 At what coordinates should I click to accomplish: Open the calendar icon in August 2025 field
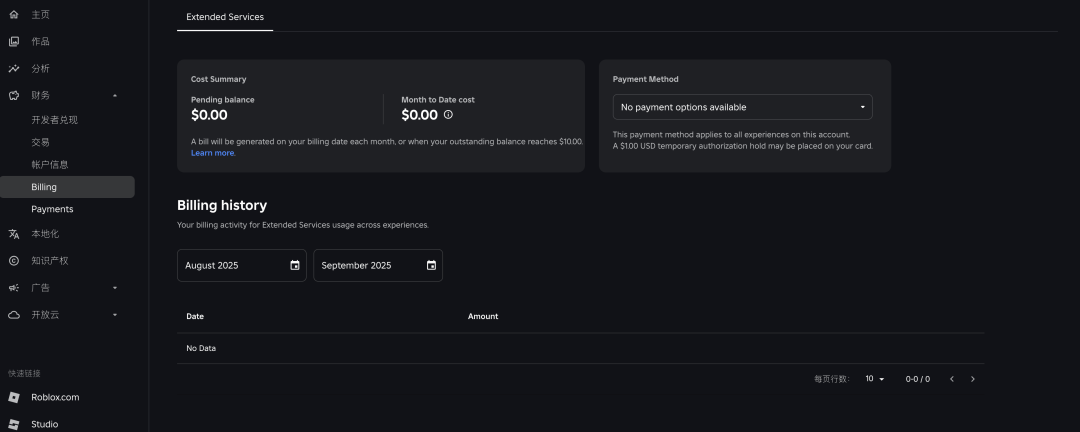click(295, 265)
